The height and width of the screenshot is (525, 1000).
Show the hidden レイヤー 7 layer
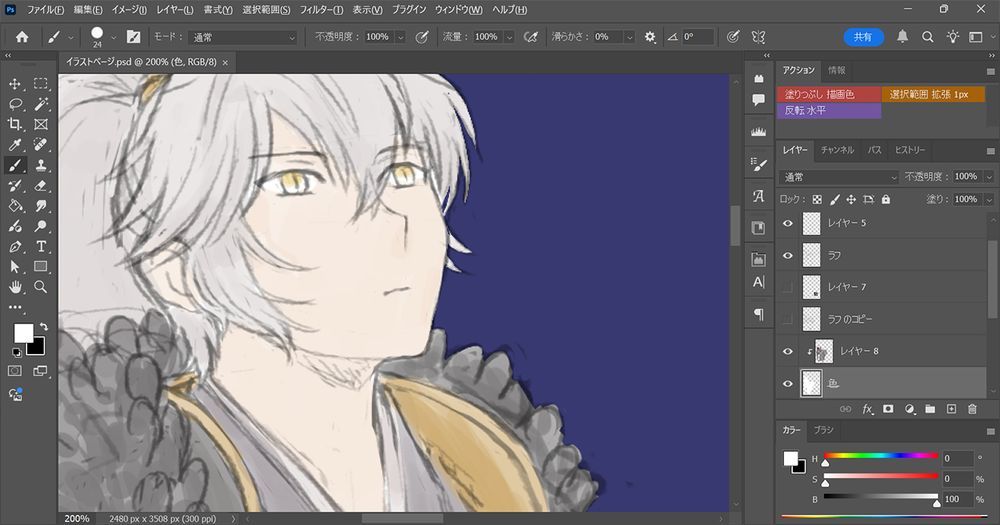pyautogui.click(x=788, y=288)
